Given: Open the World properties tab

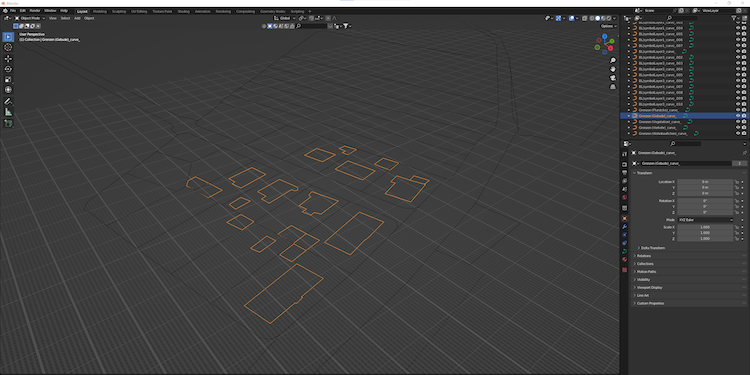Looking at the screenshot, I should pyautogui.click(x=624, y=197).
